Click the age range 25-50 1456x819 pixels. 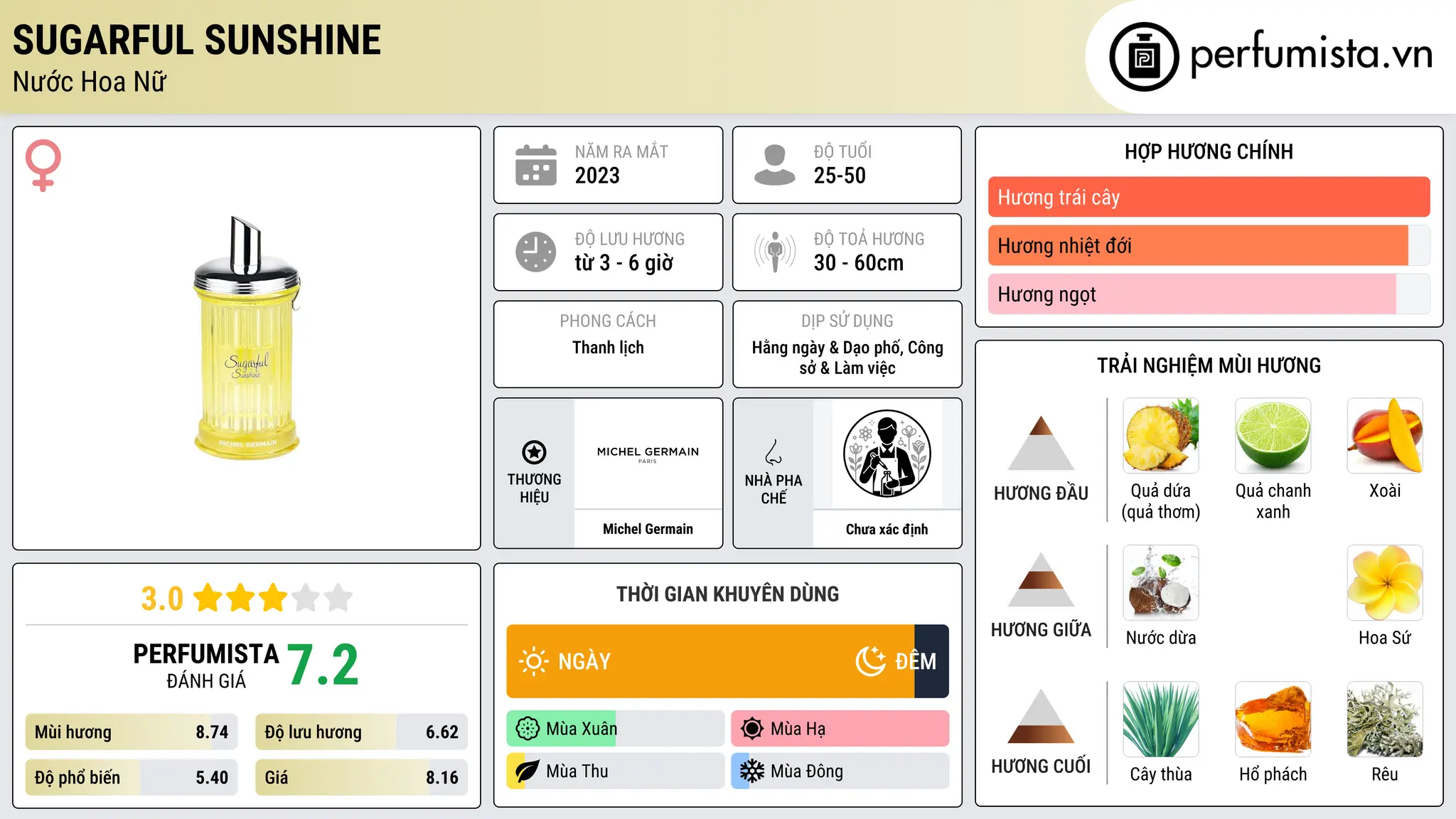840,176
